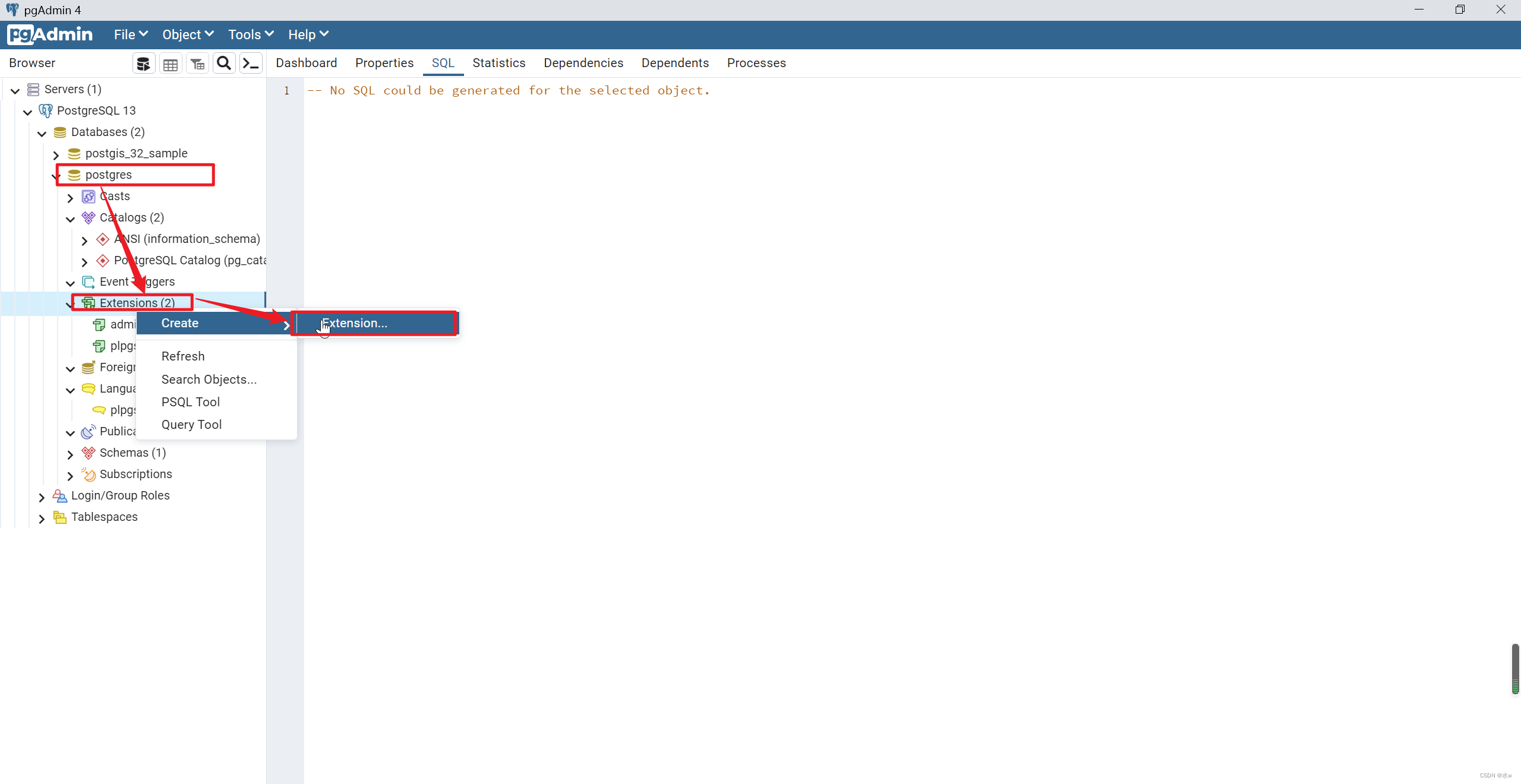The width and height of the screenshot is (1521, 784).
Task: Click the Login/Group Roles icon
Action: point(60,495)
